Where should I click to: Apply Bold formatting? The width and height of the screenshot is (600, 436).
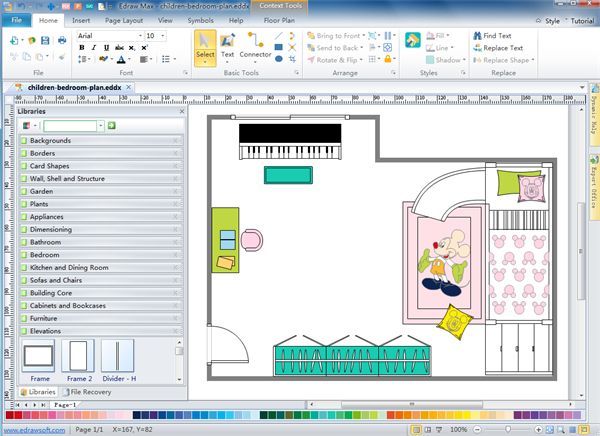pos(82,47)
